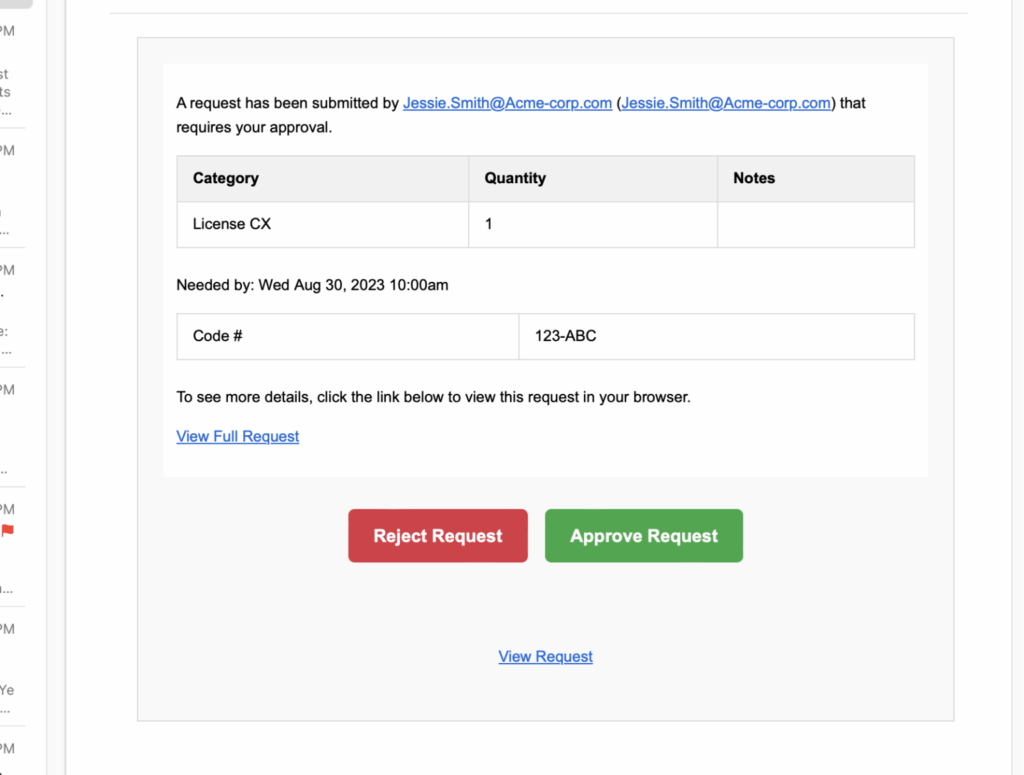
Task: Click the 'Needed by' date text
Action: [x=312, y=285]
